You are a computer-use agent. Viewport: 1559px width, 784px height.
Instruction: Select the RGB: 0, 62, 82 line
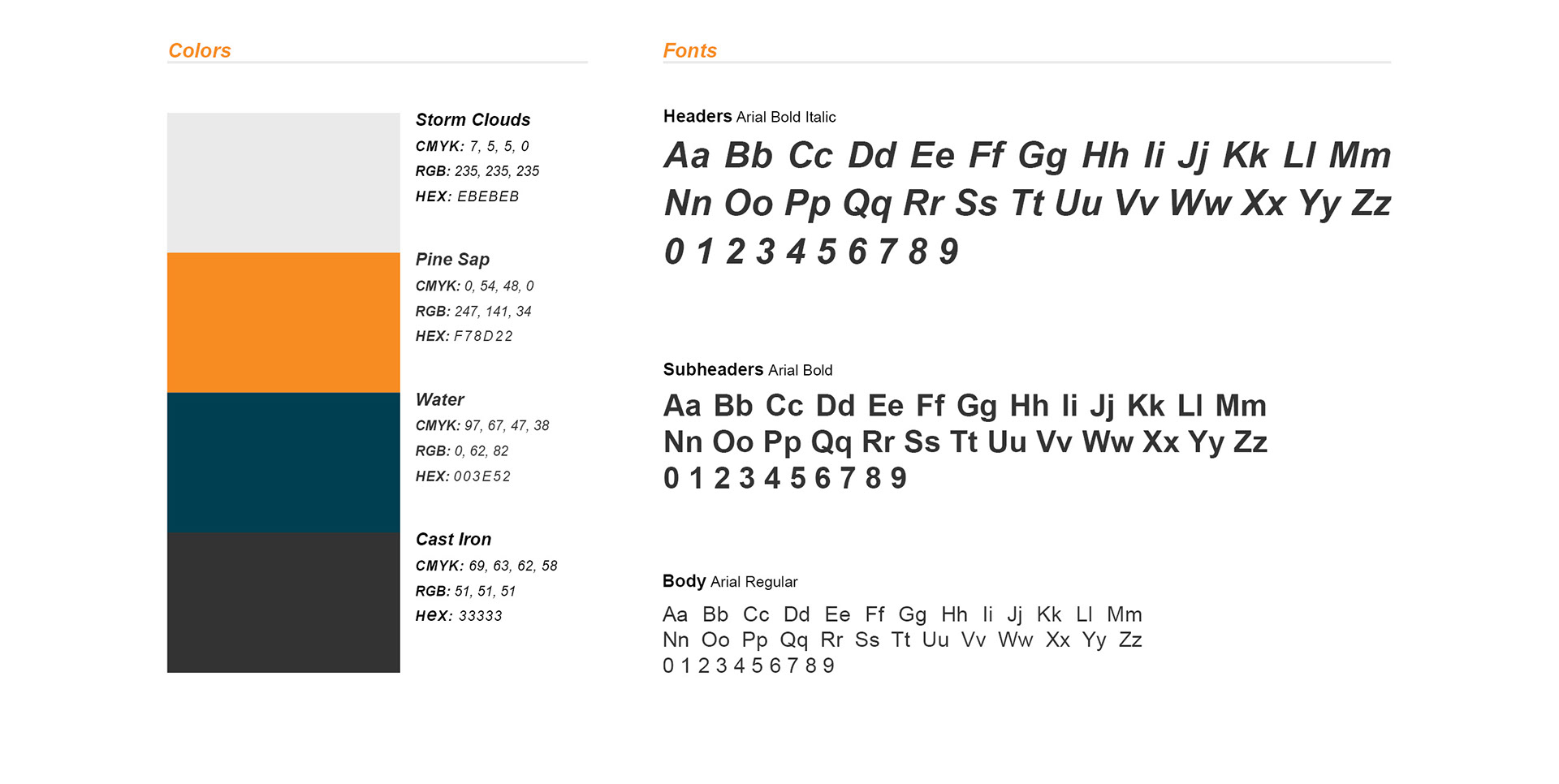[462, 451]
